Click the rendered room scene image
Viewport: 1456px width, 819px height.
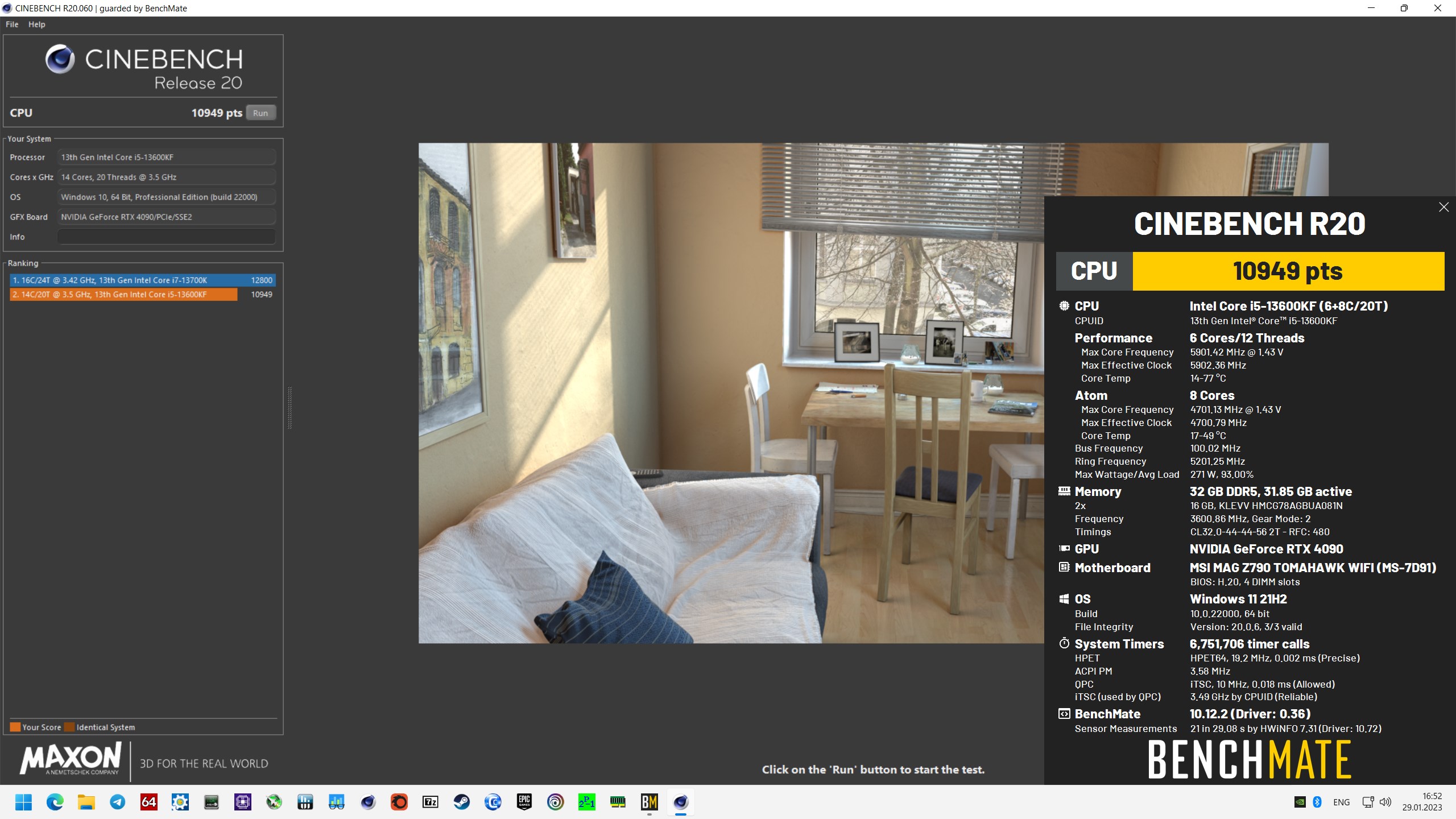(x=731, y=392)
